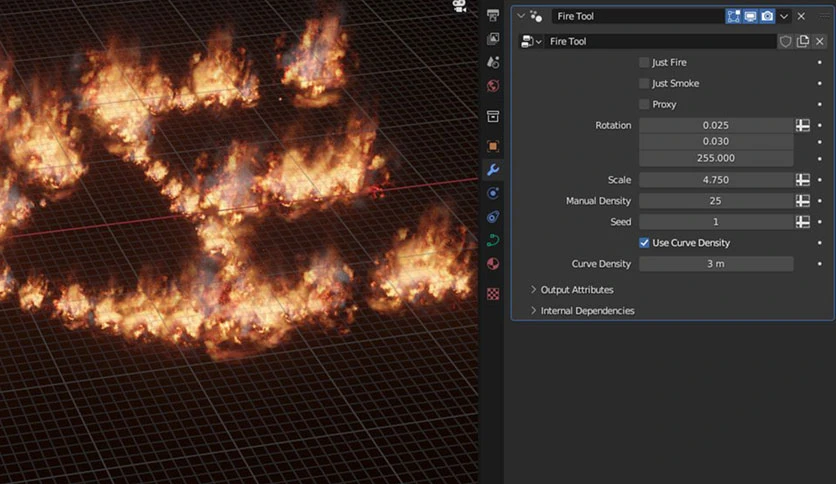Toggle fake user shield for node group
This screenshot has height=484, width=836.
[x=785, y=42]
